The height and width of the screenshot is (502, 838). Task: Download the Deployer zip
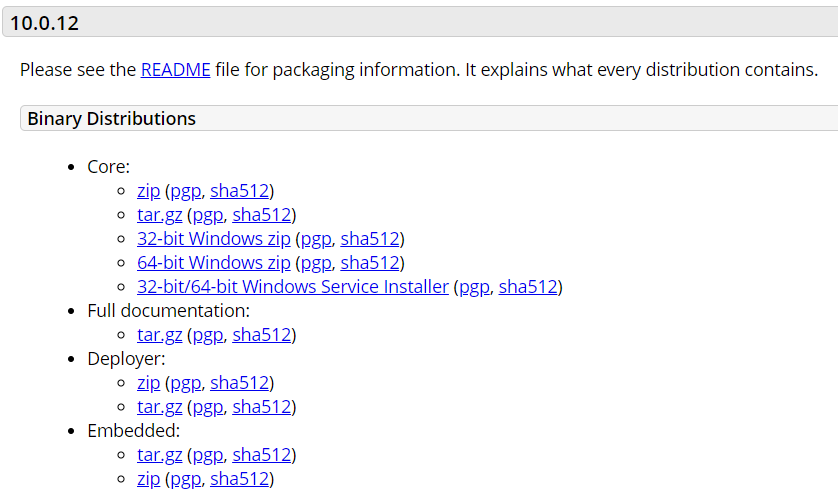point(148,383)
